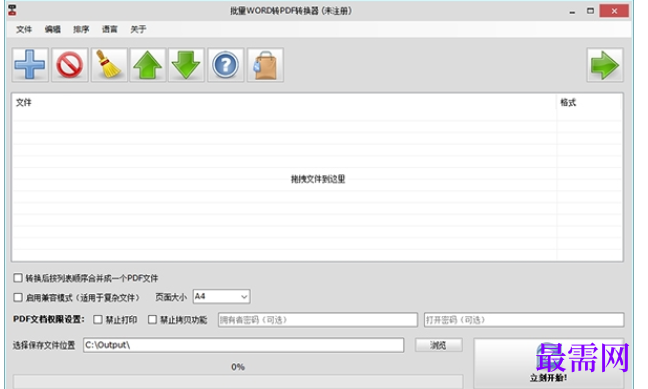Click the blue plus add files icon
The width and height of the screenshot is (648, 389).
point(30,65)
